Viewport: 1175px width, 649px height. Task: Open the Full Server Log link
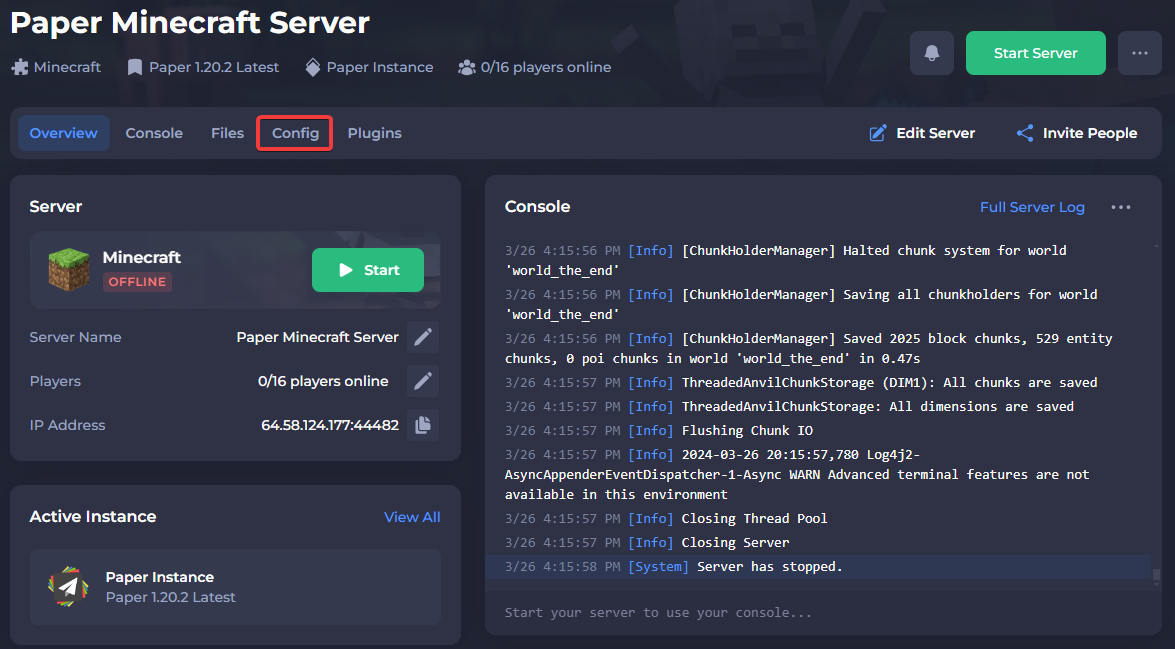click(x=1032, y=207)
